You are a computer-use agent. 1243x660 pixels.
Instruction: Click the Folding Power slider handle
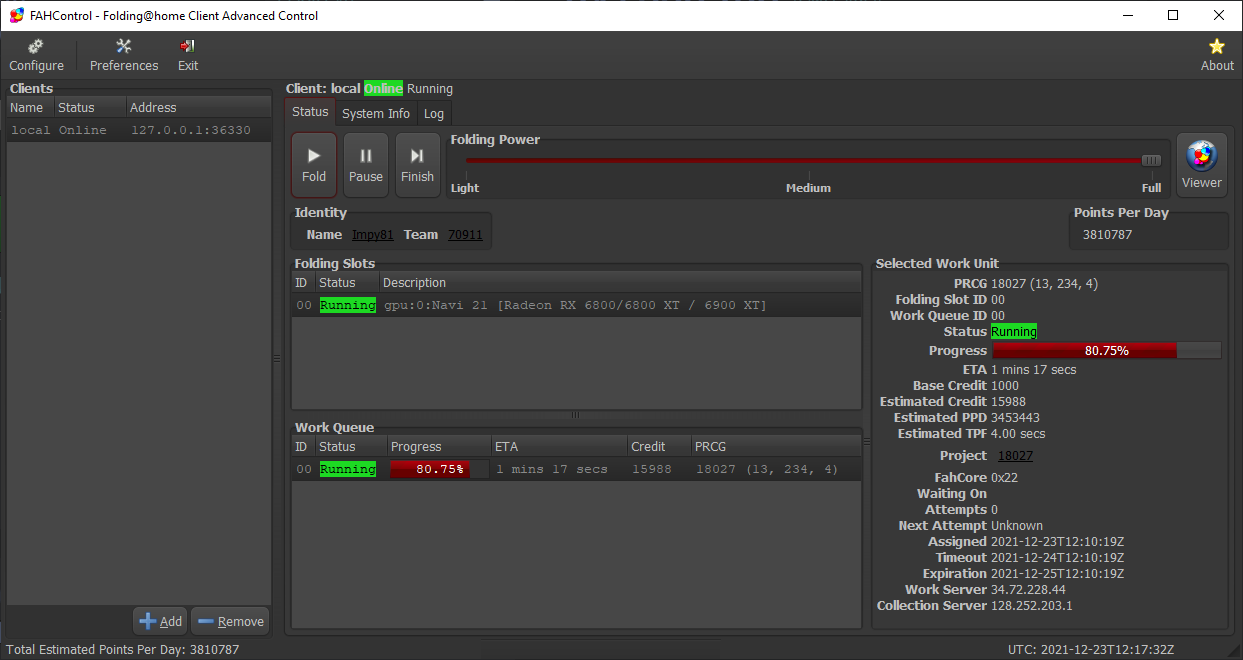[1152, 160]
